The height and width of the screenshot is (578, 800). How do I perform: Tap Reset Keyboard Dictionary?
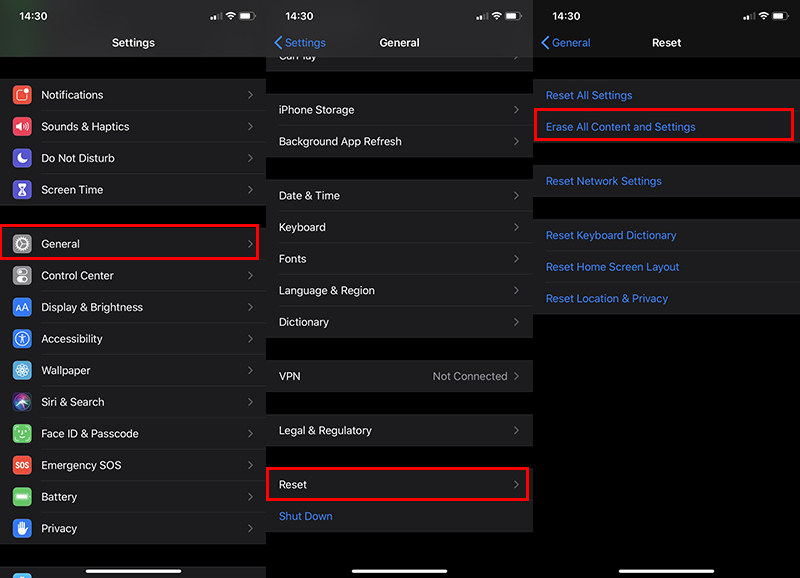(x=611, y=235)
